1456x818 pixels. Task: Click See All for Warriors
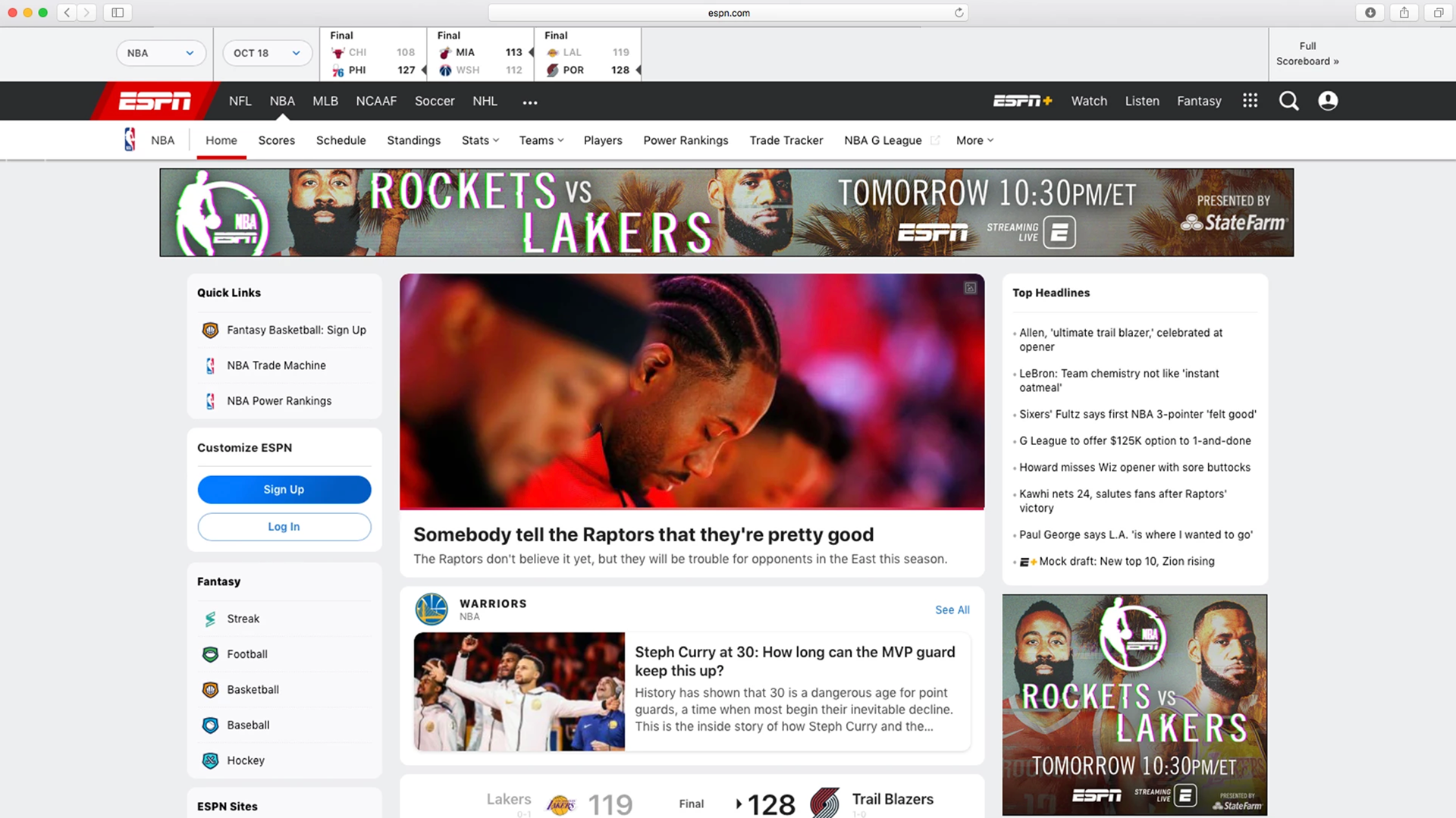(x=952, y=610)
